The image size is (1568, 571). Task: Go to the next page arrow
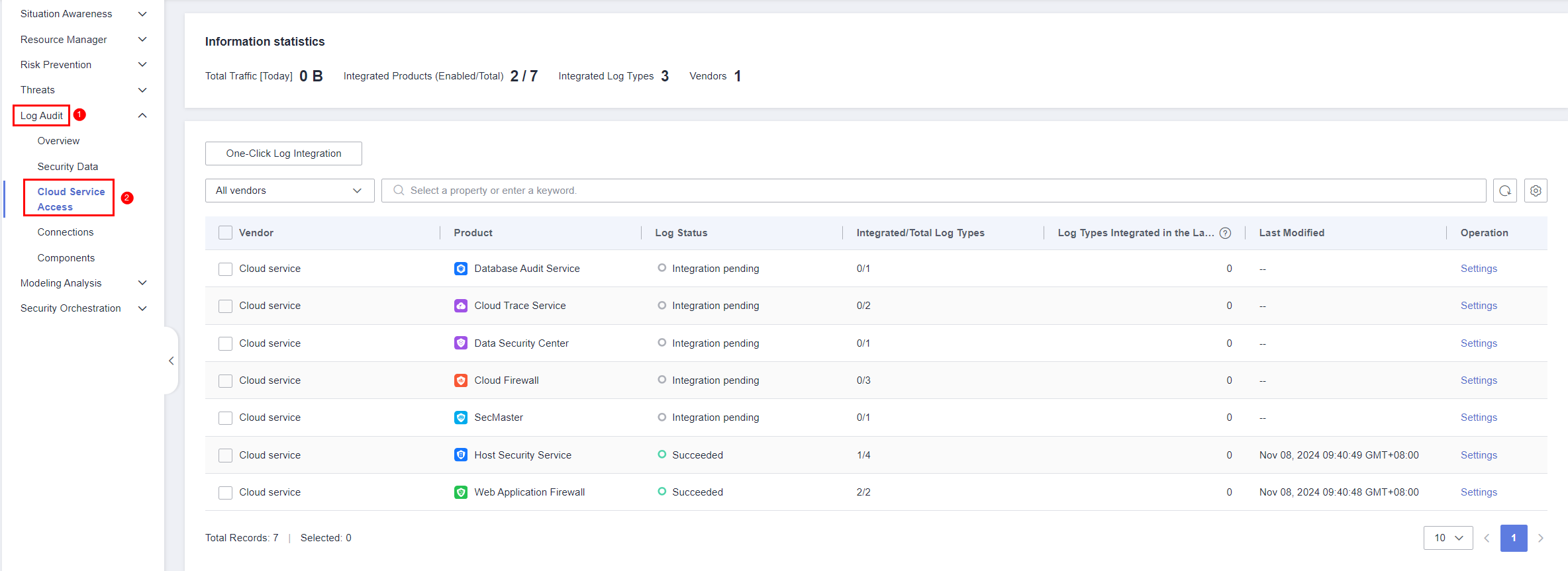[x=1540, y=538]
